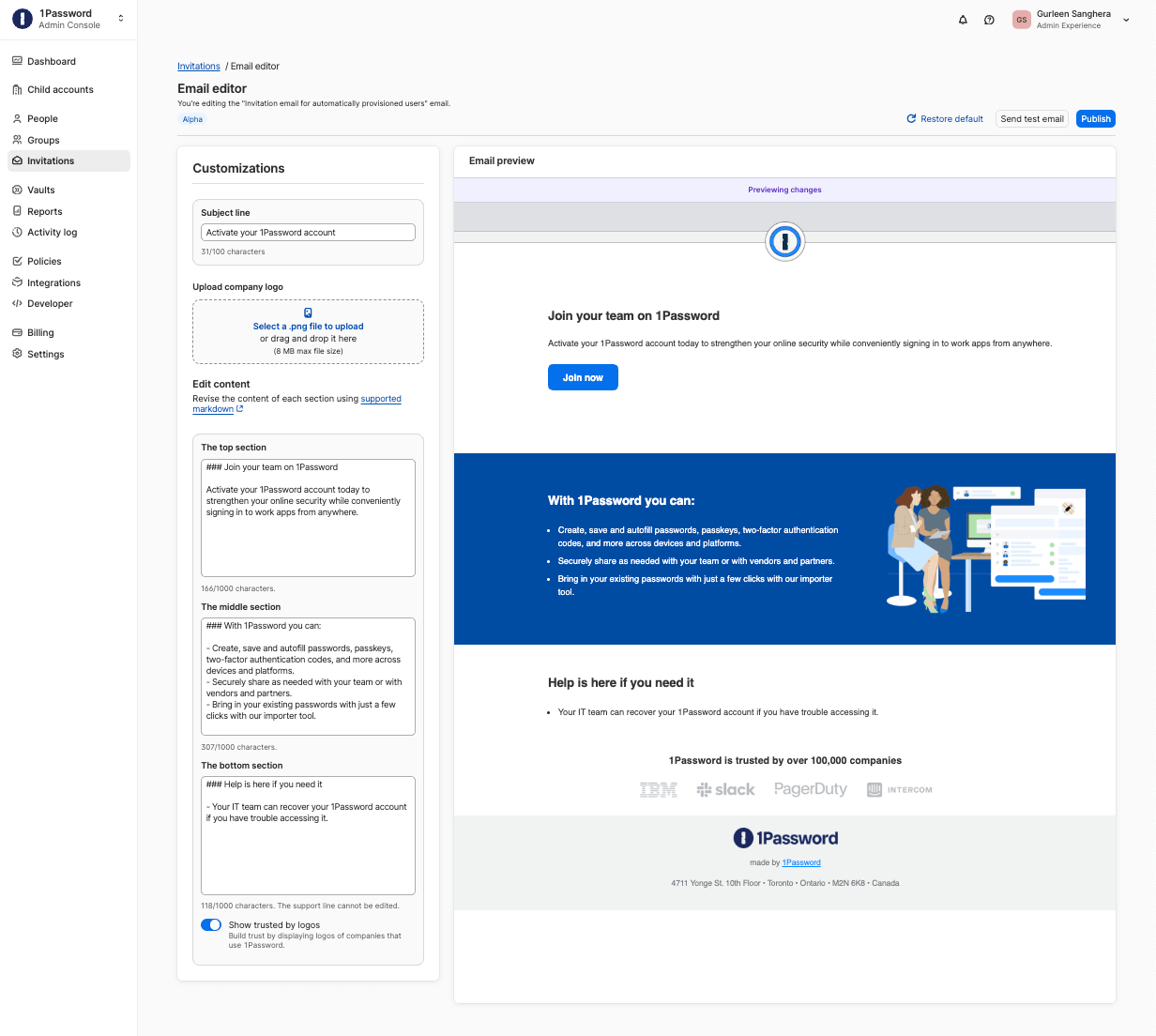
Task: Open the Gurleen Sanghera profile dropdown
Action: (x=1072, y=19)
